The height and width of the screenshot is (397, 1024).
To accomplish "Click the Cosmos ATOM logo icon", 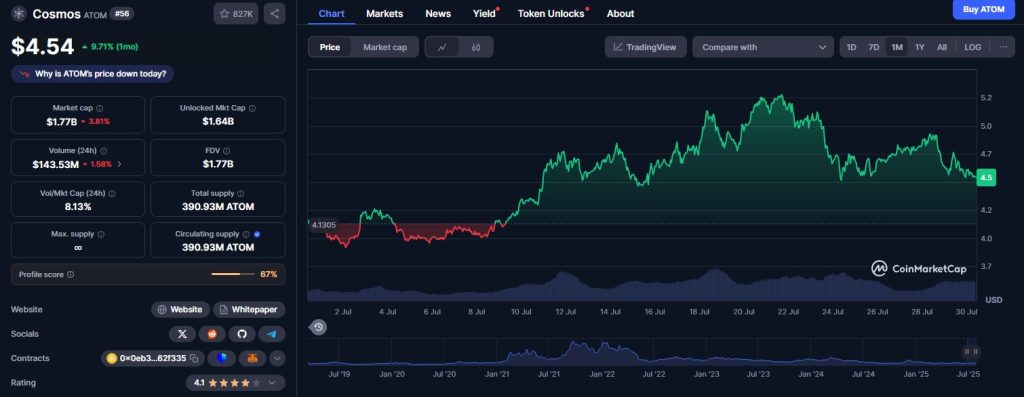I will pos(18,14).
